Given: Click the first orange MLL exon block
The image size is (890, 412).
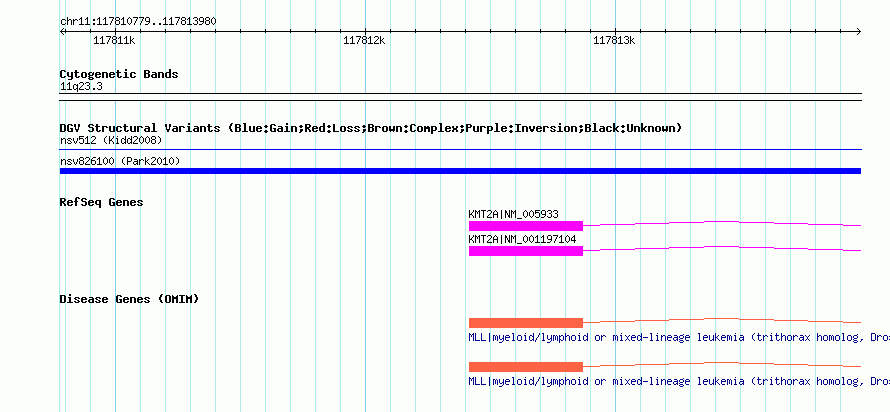Looking at the screenshot, I should [x=526, y=323].
